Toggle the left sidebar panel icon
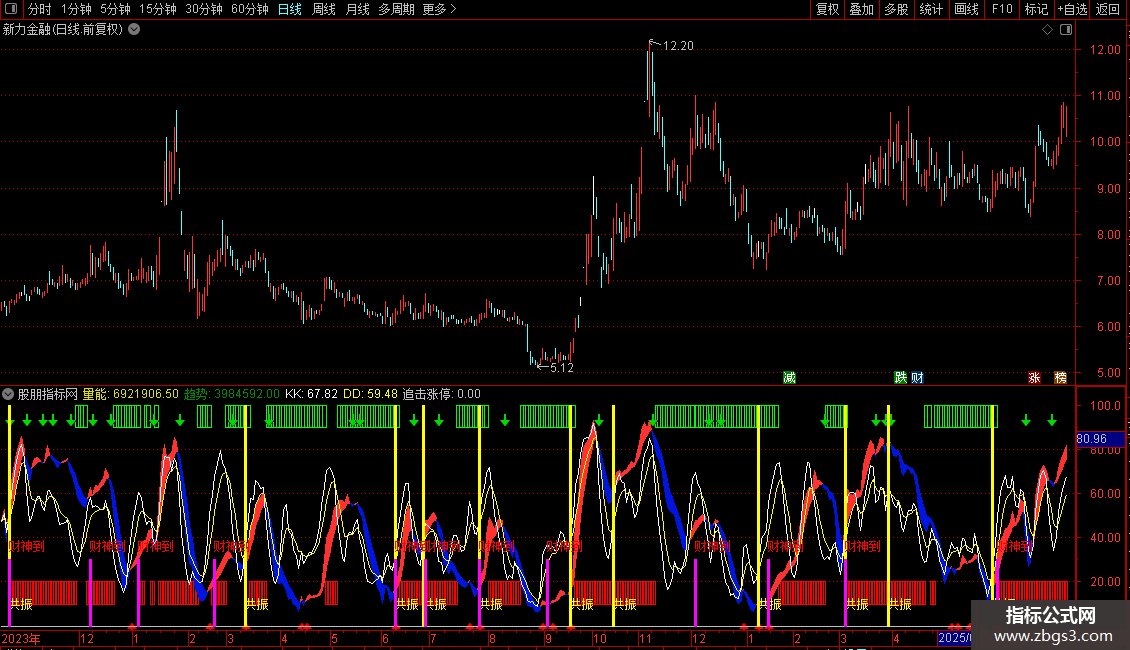Image resolution: width=1130 pixels, height=650 pixels. [11, 9]
